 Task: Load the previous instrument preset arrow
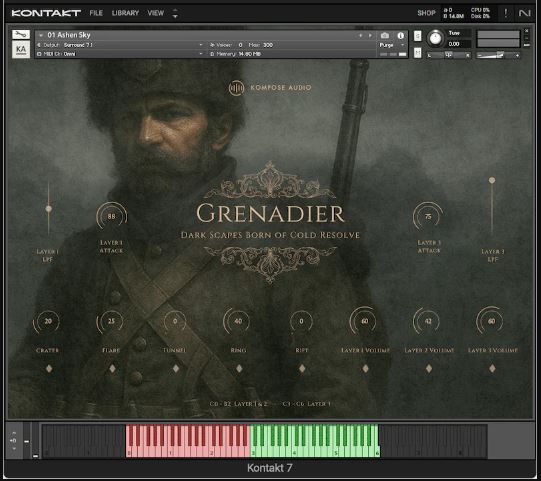tap(361, 35)
